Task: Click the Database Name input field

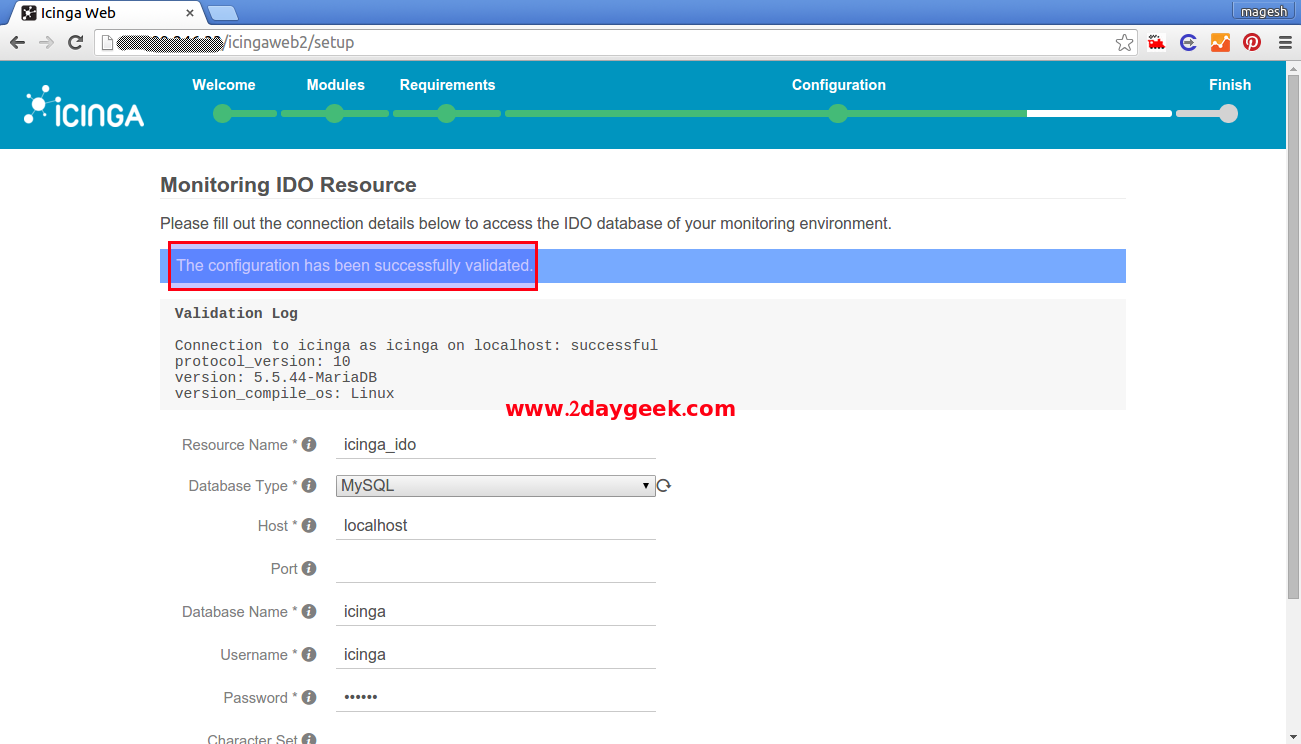Action: pyautogui.click(x=496, y=611)
